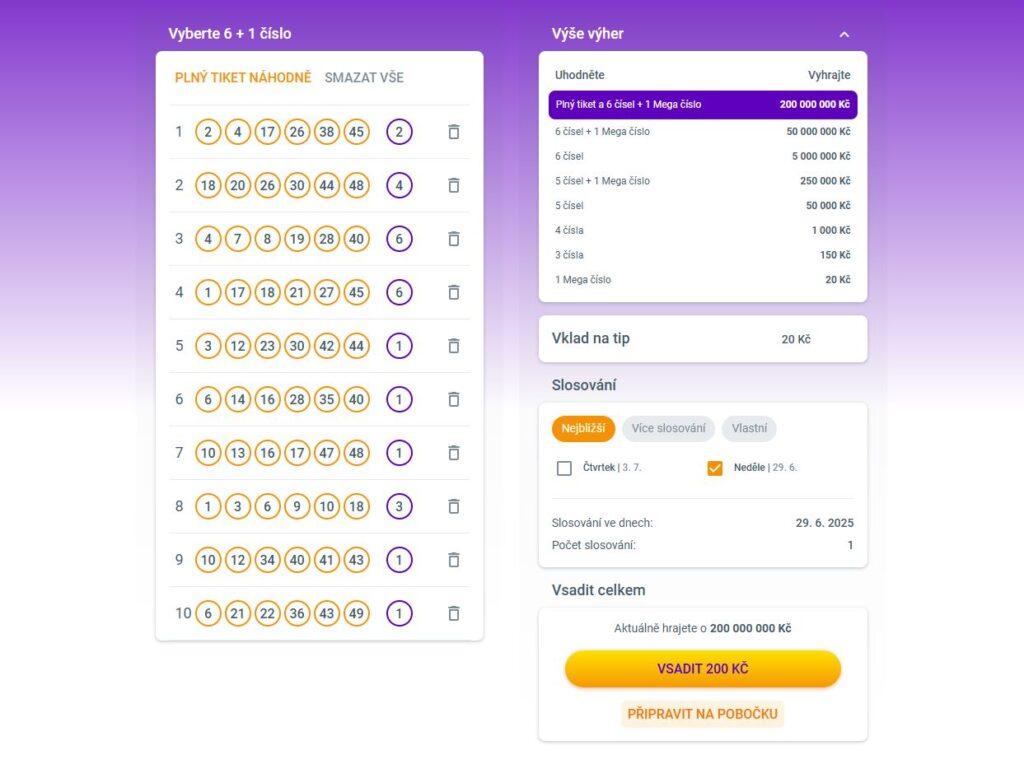
Task: Delete row 10 using trash icon
Action: [x=454, y=614]
